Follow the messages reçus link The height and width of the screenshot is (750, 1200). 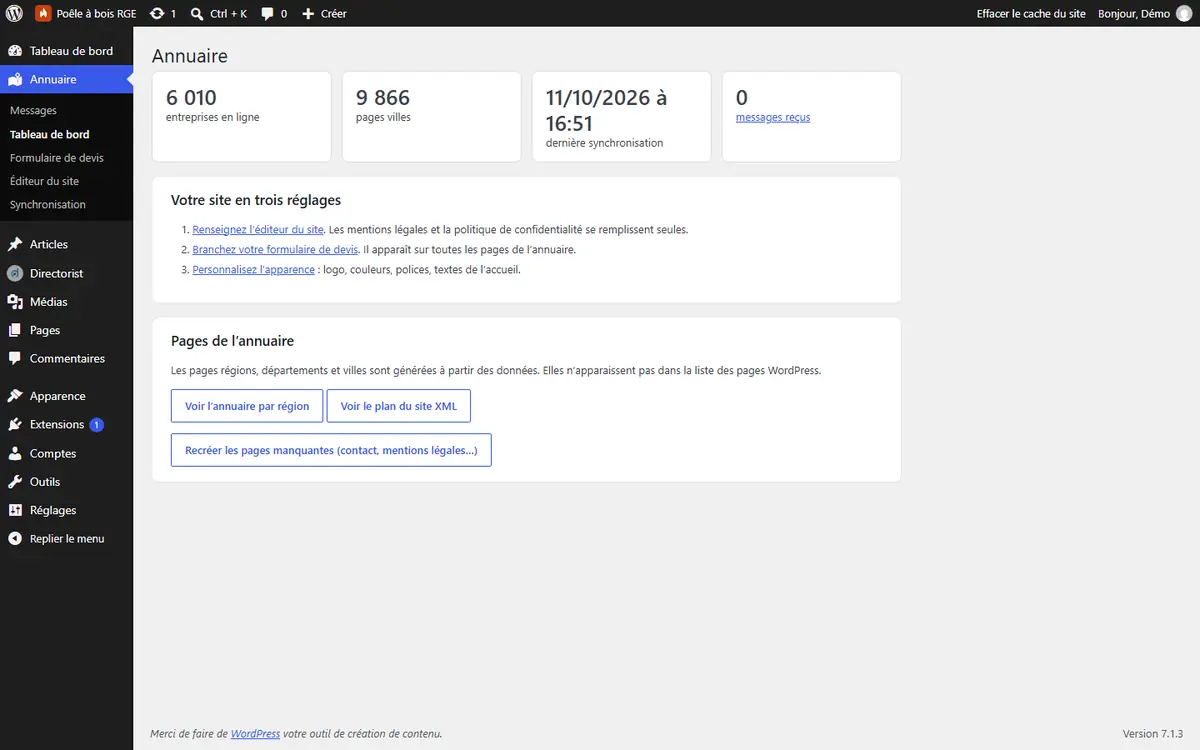coord(773,117)
